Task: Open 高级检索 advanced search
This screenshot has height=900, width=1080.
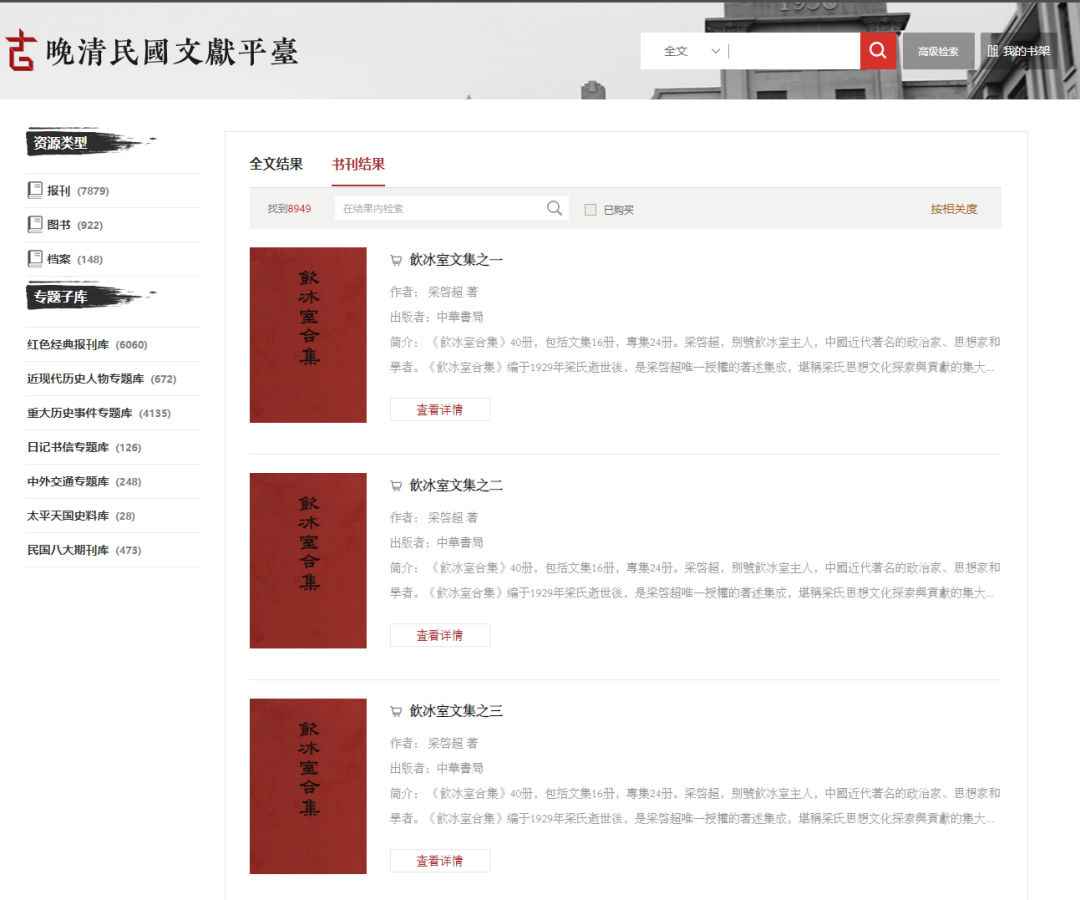Action: [938, 51]
